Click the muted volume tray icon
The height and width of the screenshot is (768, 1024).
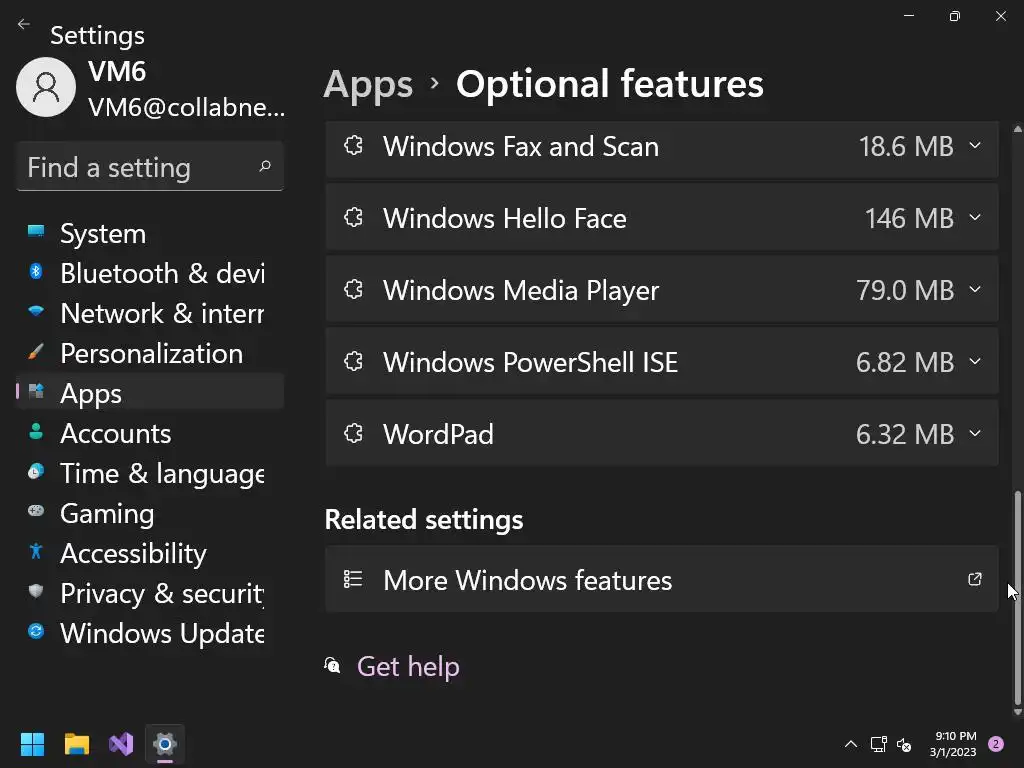(x=904, y=744)
